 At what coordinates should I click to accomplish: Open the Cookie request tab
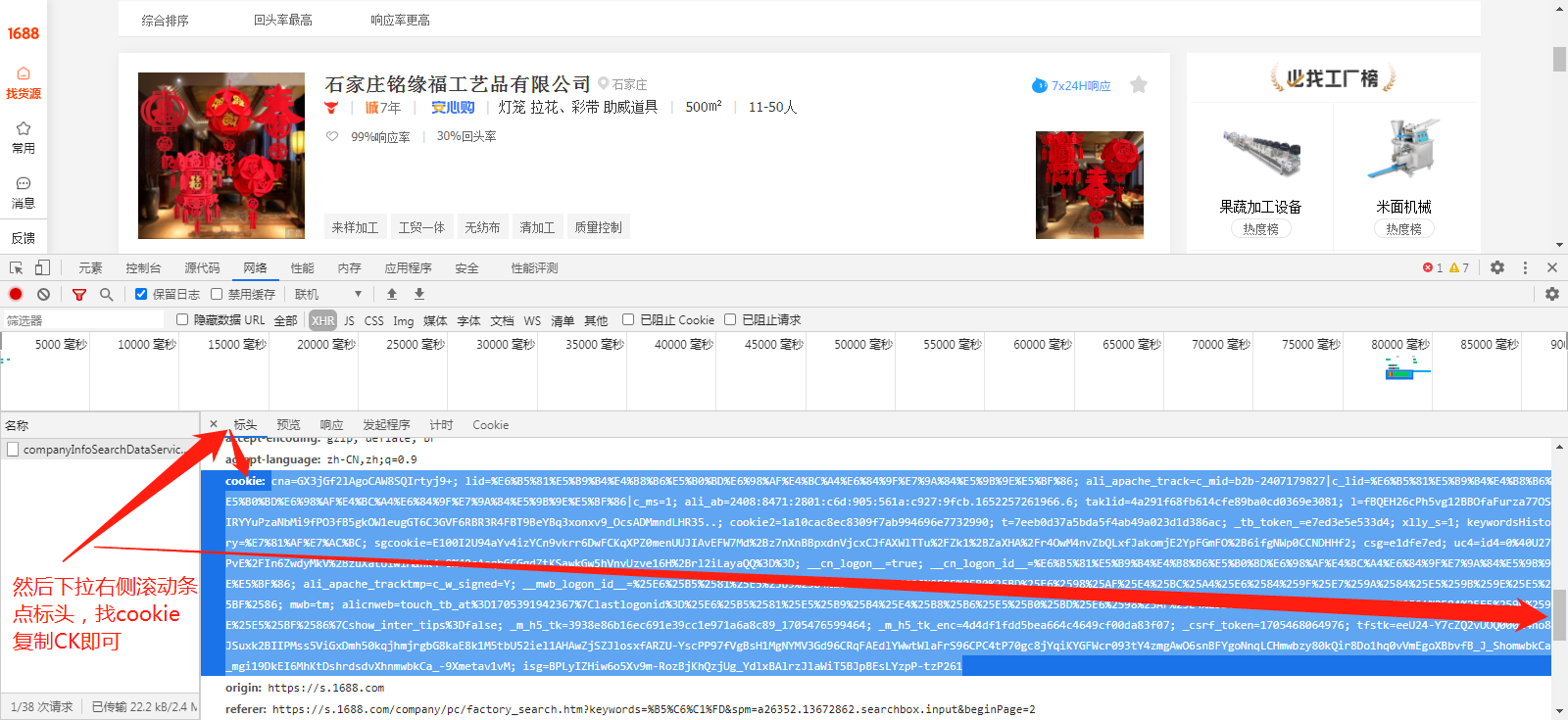tap(490, 425)
